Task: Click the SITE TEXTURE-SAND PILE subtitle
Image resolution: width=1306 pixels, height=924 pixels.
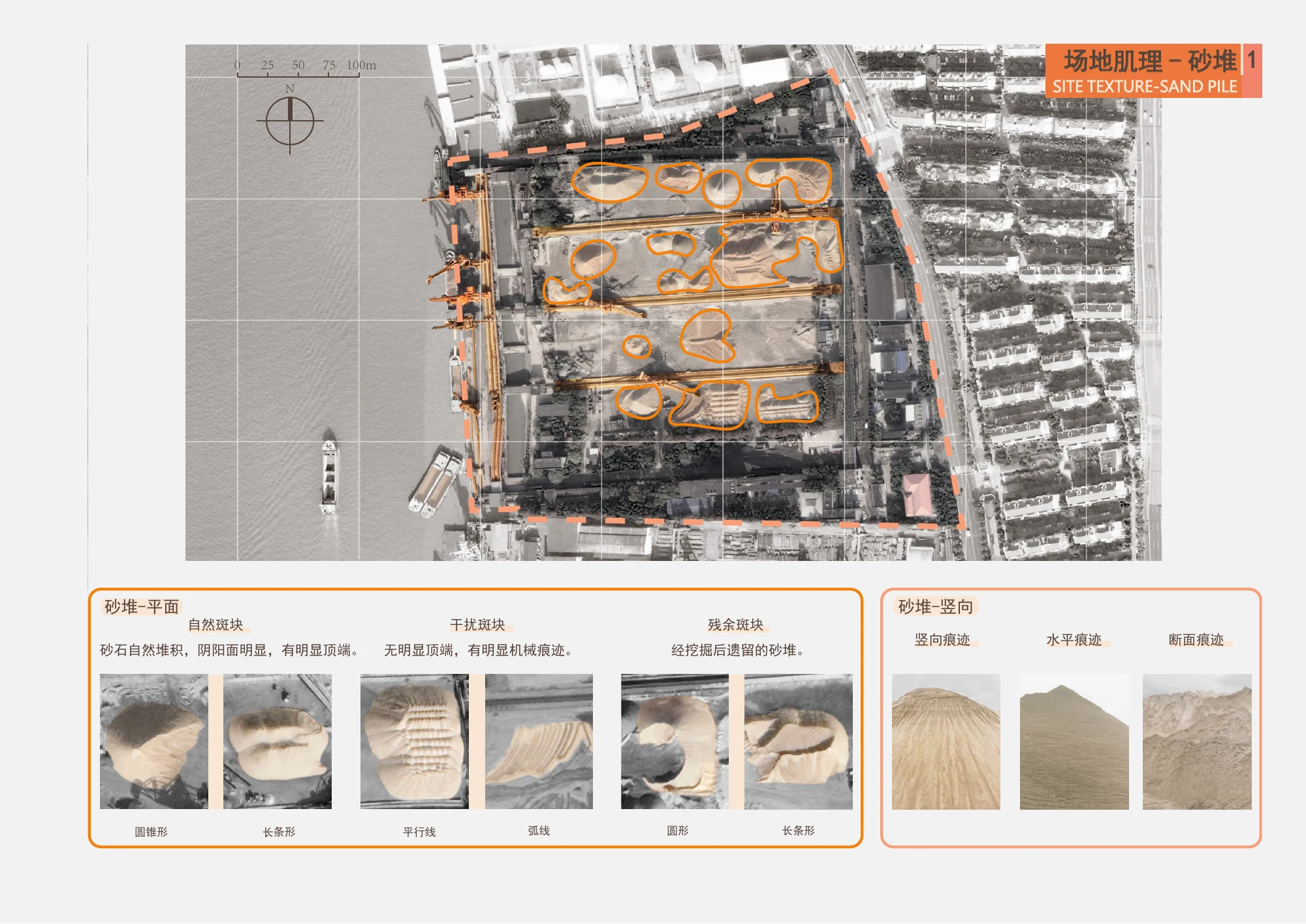Action: (x=1145, y=87)
